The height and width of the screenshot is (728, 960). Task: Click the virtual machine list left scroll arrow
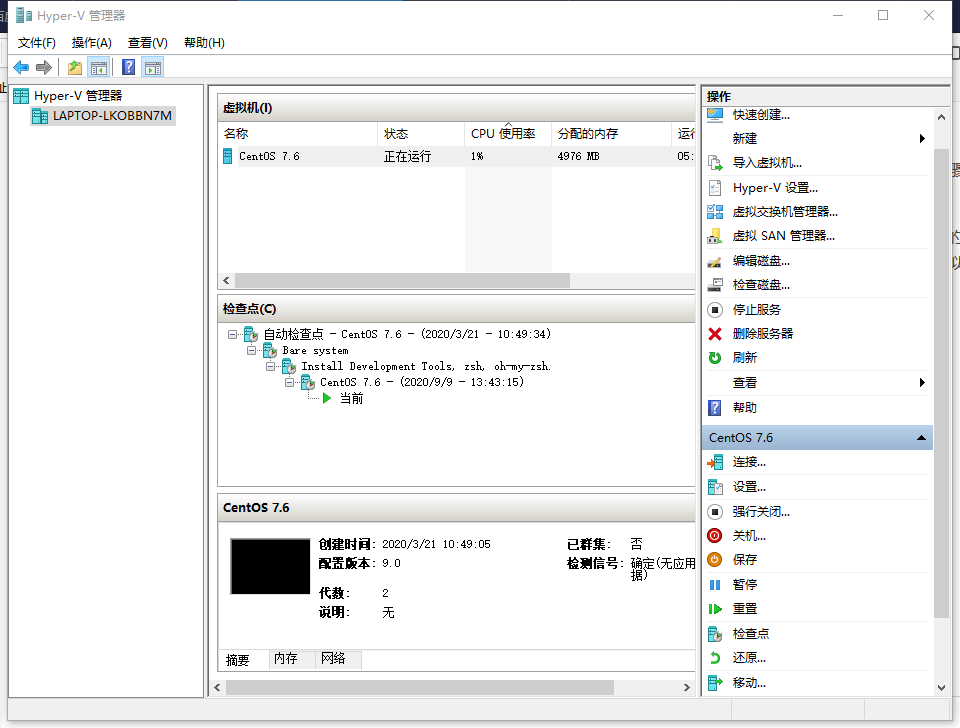click(x=227, y=280)
